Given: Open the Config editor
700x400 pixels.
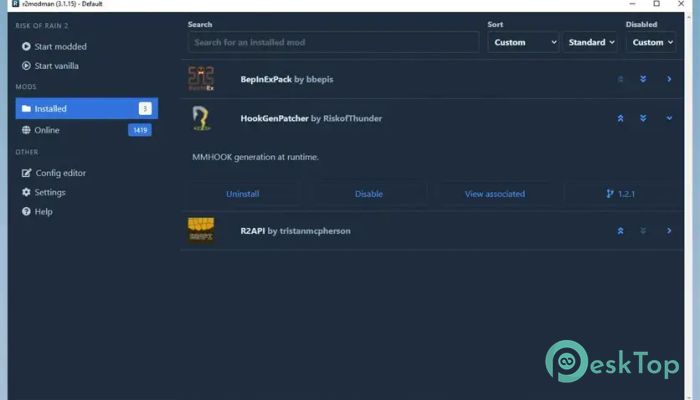Looking at the screenshot, I should pyautogui.click(x=54, y=173).
